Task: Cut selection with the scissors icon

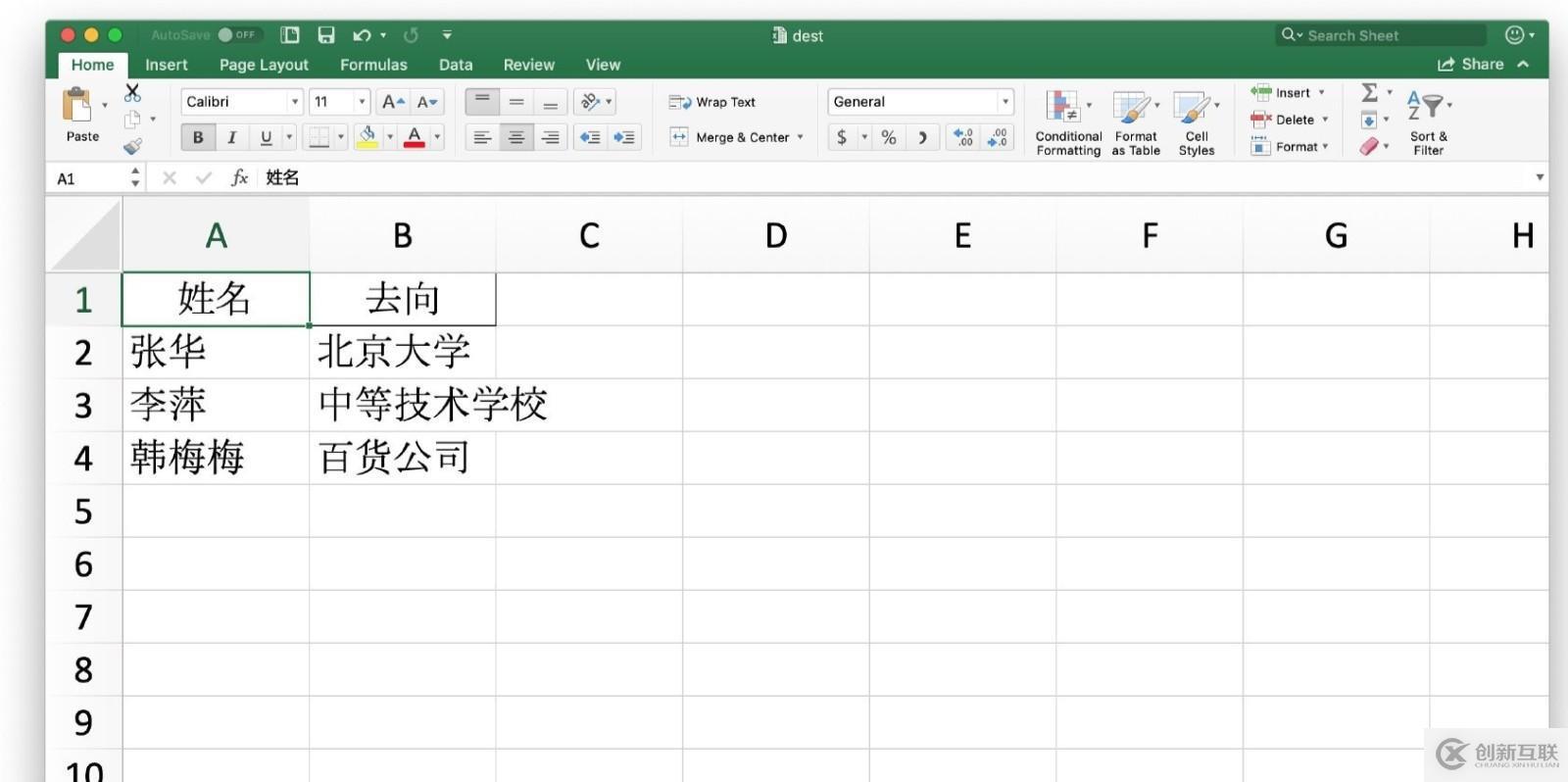Action: (x=132, y=93)
